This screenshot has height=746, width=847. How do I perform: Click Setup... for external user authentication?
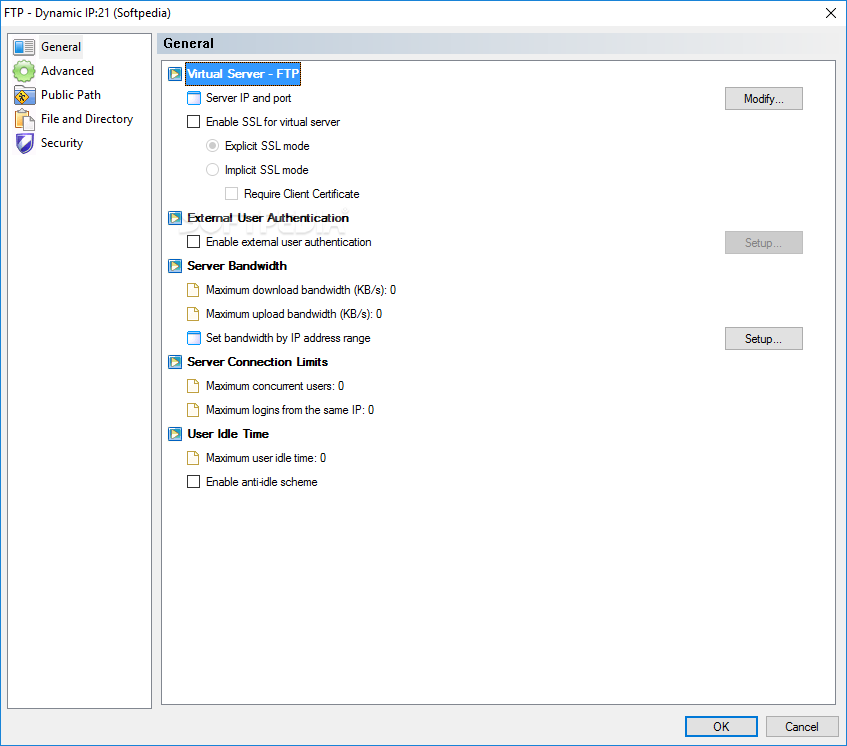[x=763, y=243]
